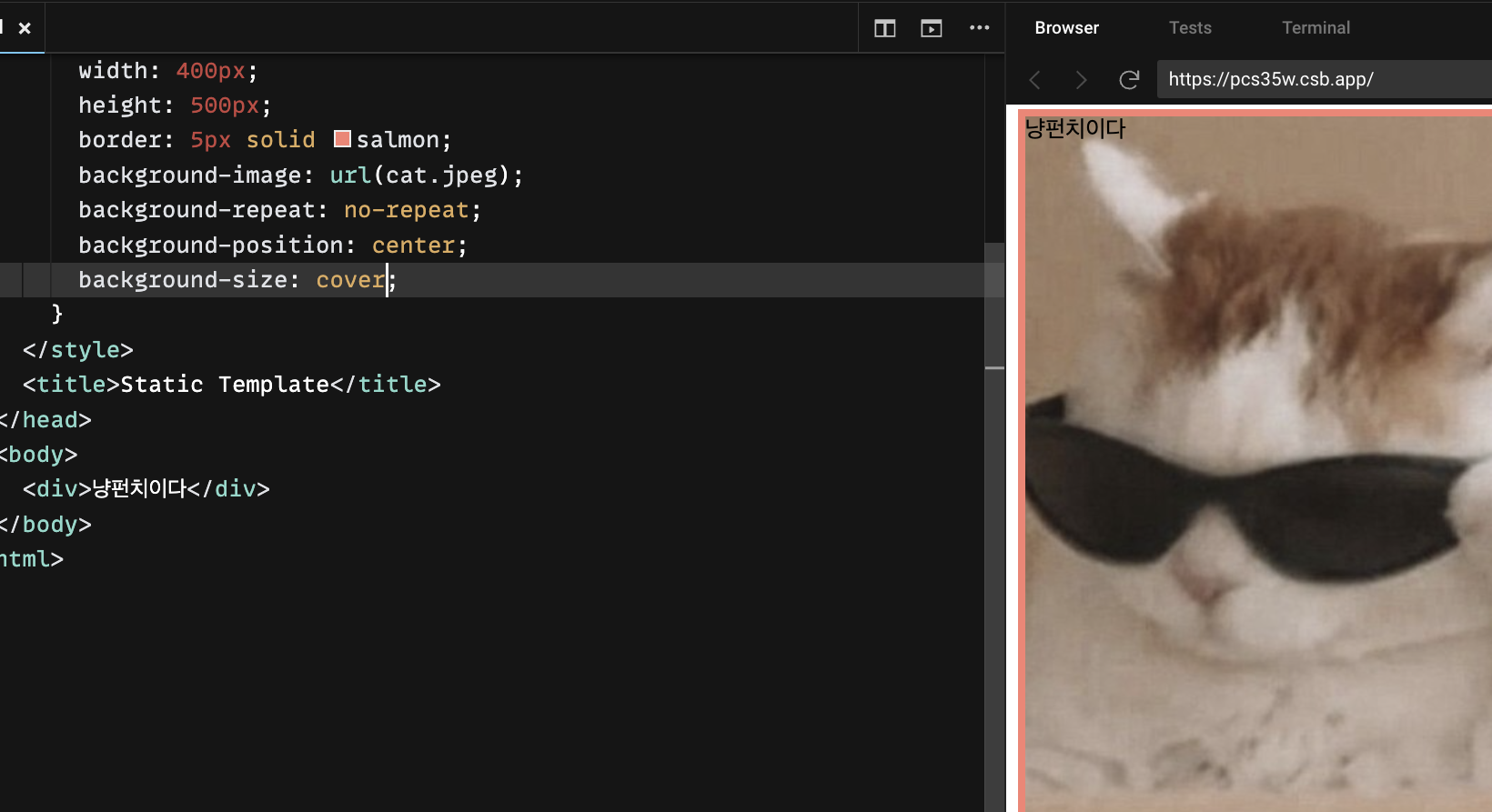1492x812 pixels.
Task: Split the editor with the layout icon
Action: pos(884,28)
